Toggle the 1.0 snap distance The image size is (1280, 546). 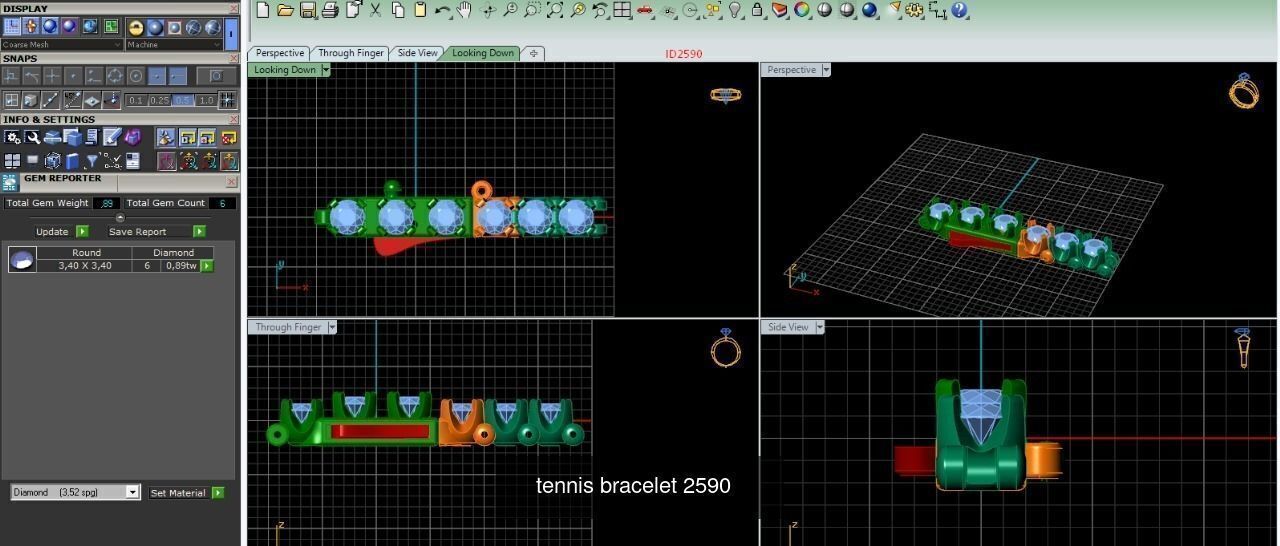coord(205,100)
